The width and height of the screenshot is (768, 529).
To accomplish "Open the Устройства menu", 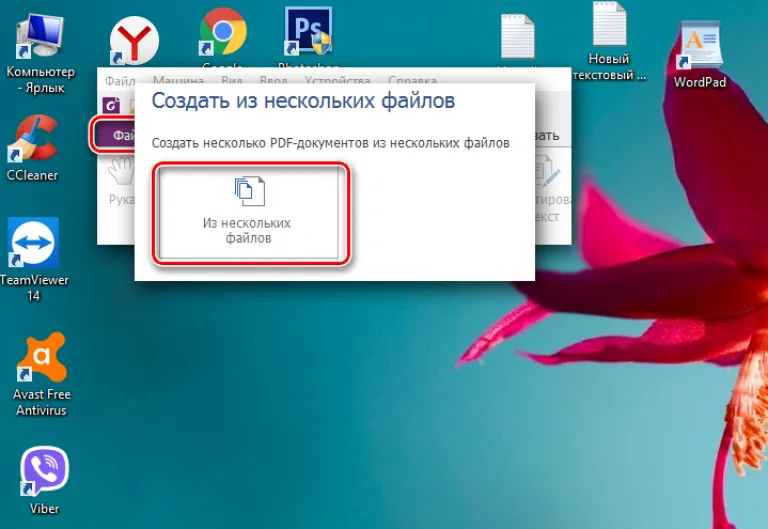I will (x=337, y=81).
